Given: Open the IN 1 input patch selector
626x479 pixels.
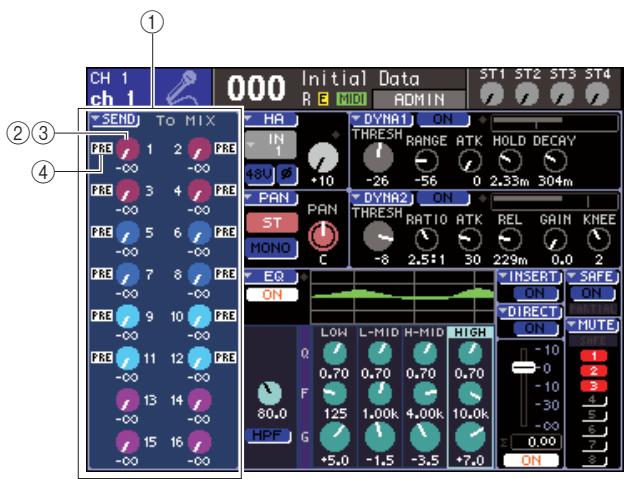Looking at the screenshot, I should [271, 145].
